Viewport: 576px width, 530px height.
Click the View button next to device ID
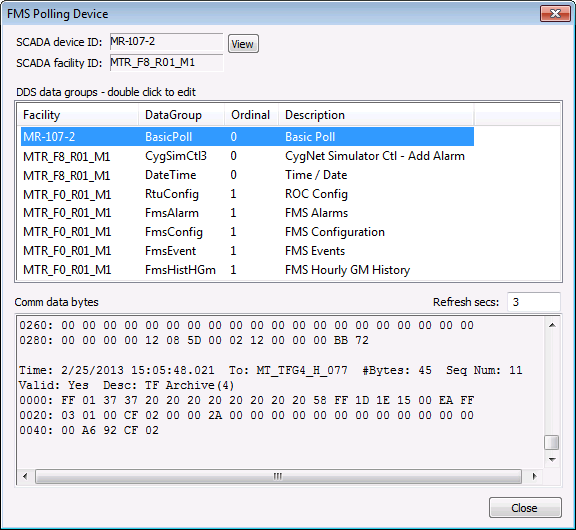[243, 44]
